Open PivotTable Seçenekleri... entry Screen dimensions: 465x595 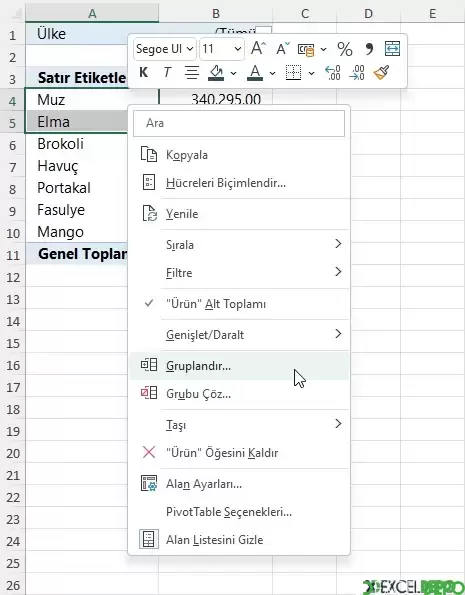coord(239,512)
